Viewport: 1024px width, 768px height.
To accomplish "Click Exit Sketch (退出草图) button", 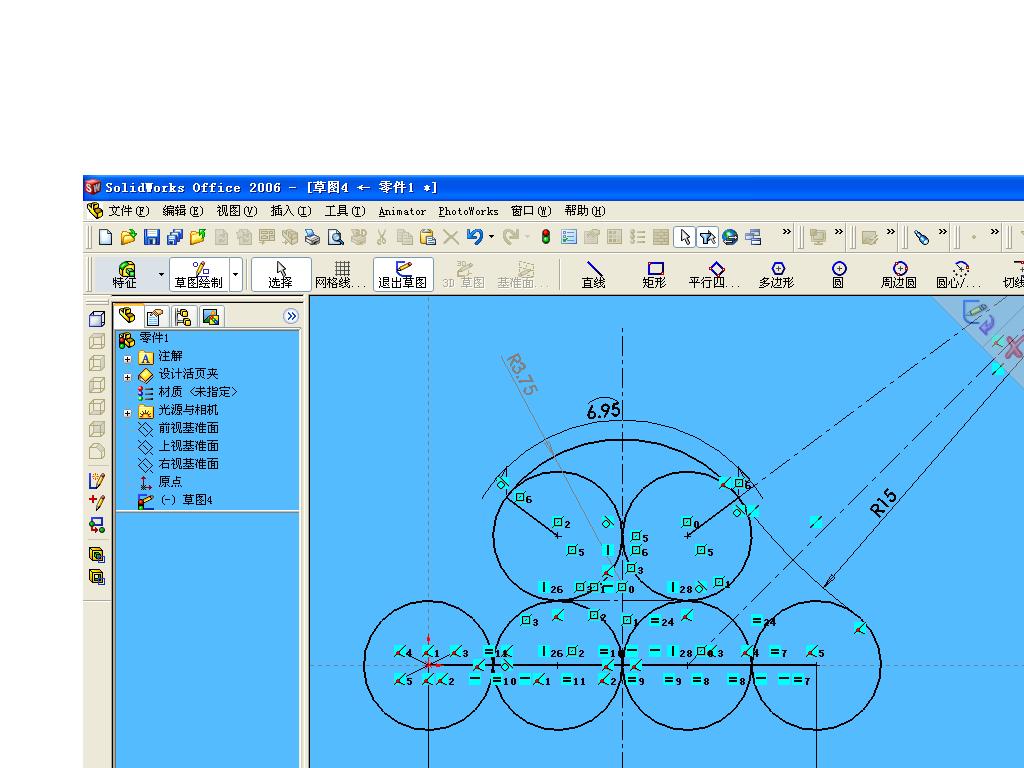I will (x=403, y=274).
